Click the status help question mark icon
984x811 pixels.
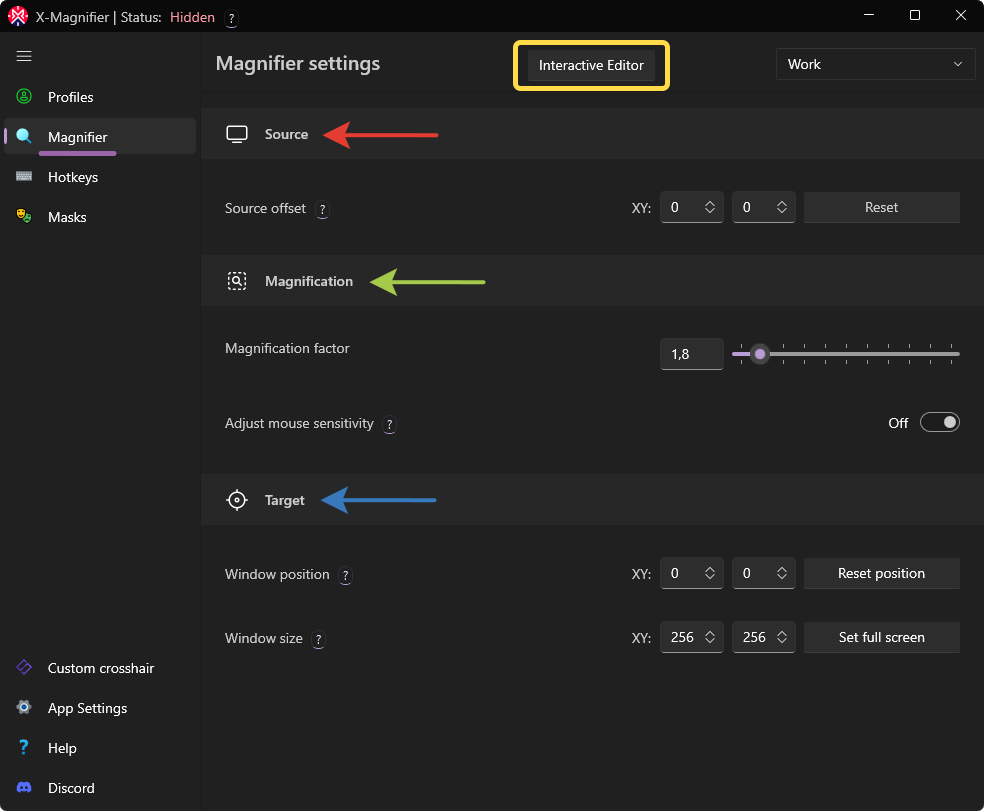(x=231, y=18)
